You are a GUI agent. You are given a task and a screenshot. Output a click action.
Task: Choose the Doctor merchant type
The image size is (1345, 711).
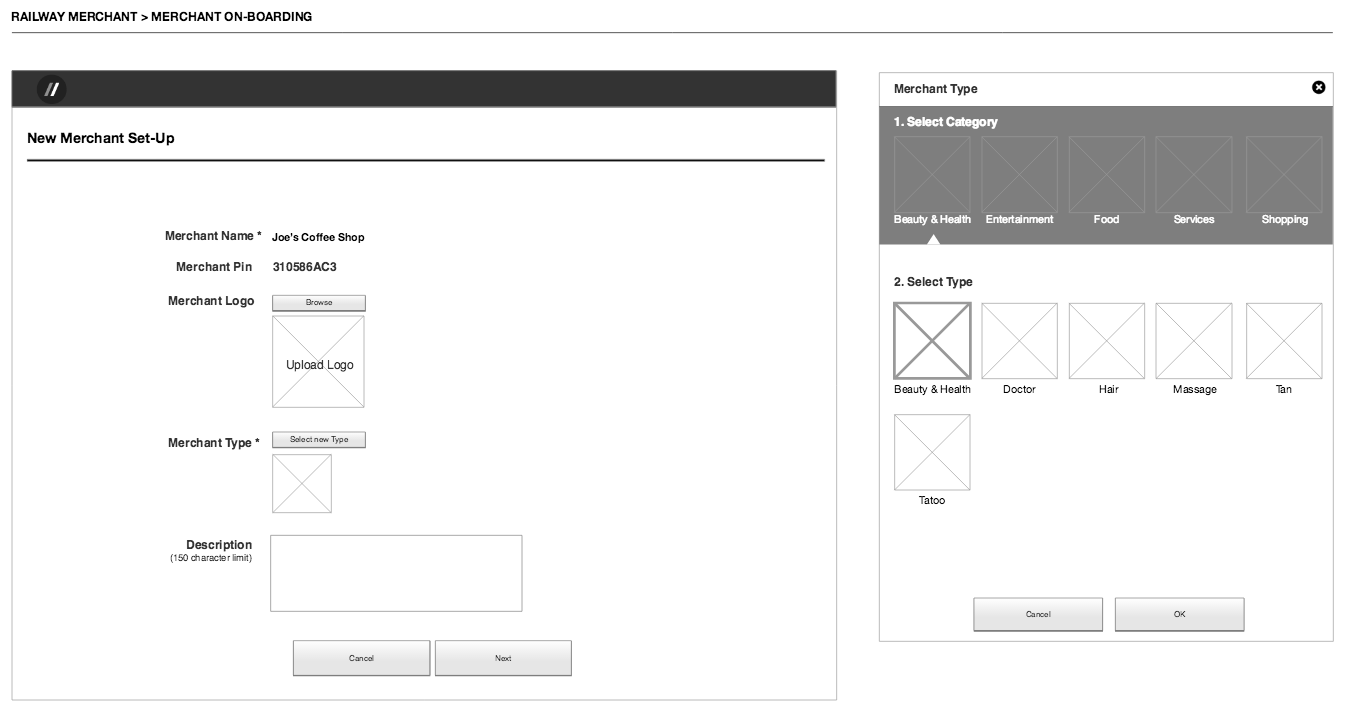tap(1019, 341)
